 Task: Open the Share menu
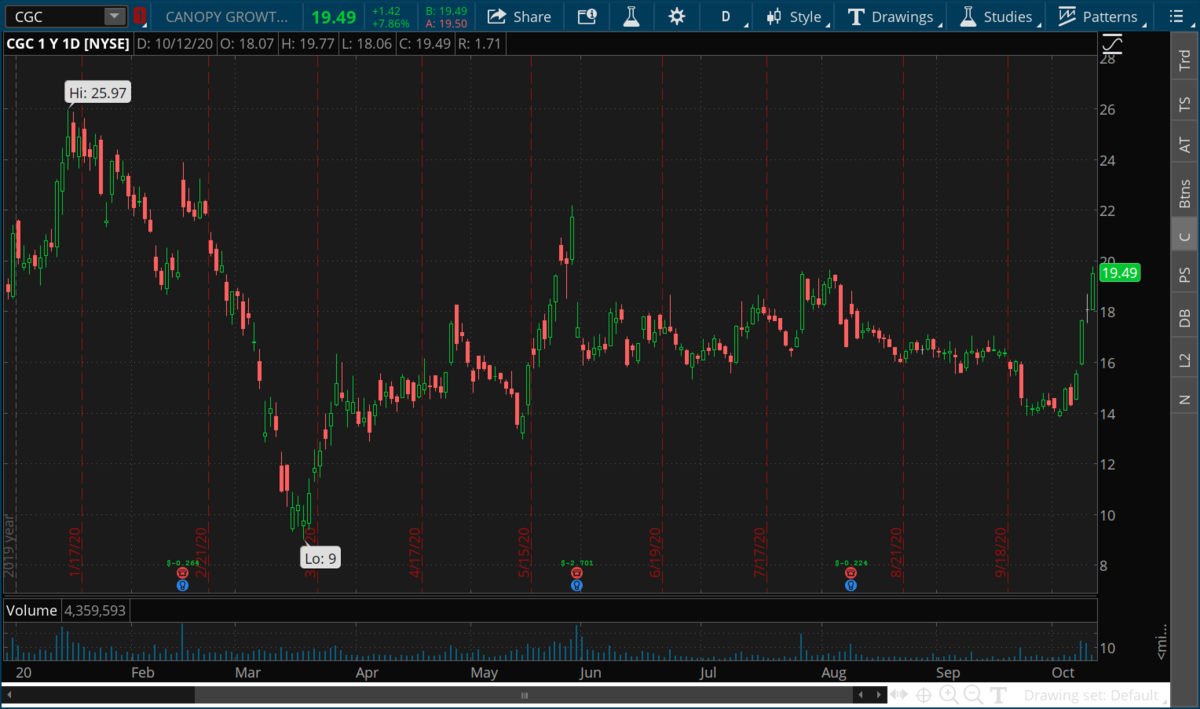[520, 16]
